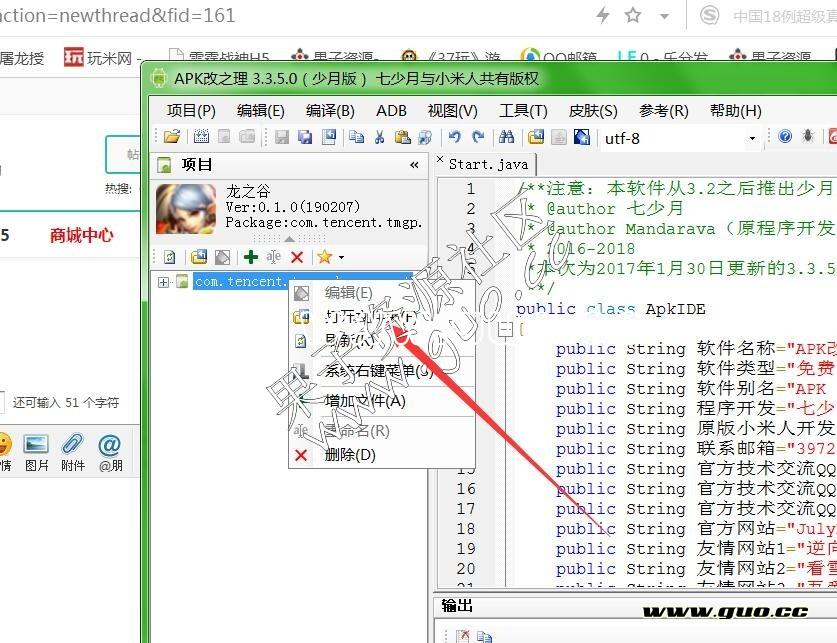
Task: Select 增加文件(A) in the context menu
Action: pyautogui.click(x=381, y=401)
